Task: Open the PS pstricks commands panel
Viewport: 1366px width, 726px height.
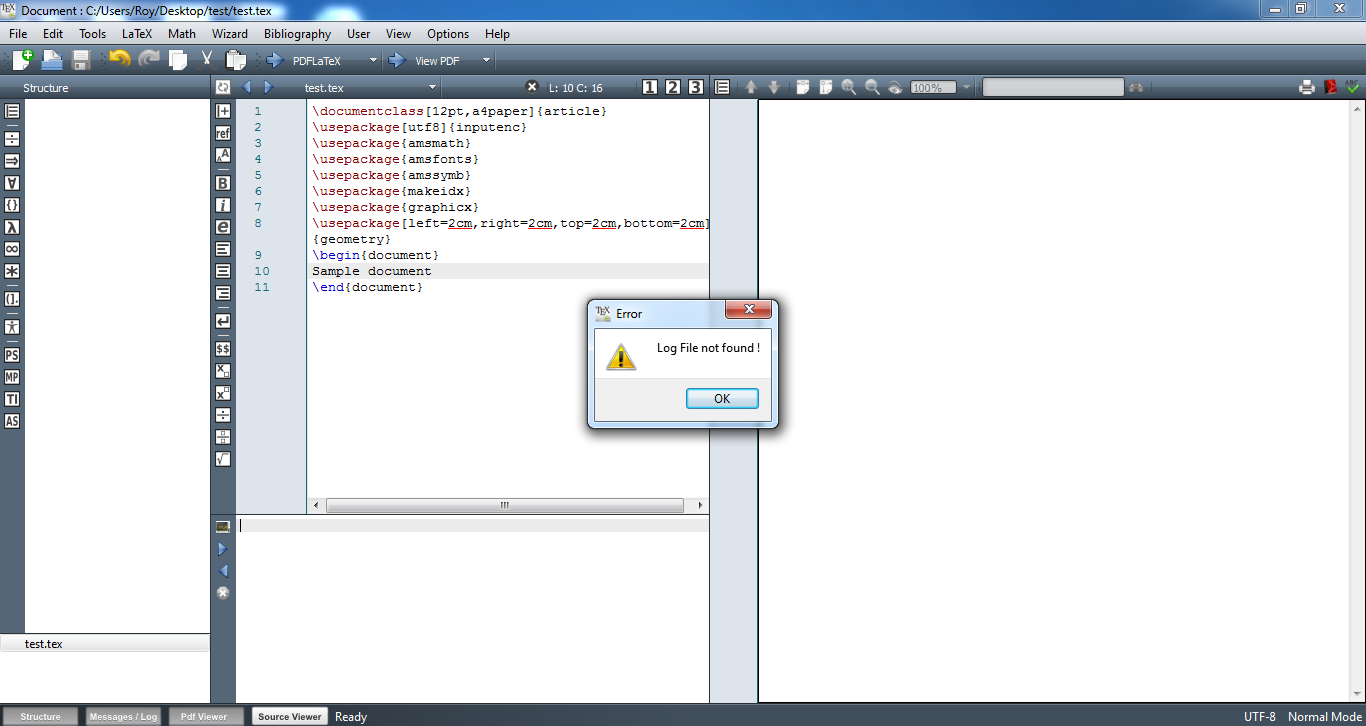Action: pos(12,355)
